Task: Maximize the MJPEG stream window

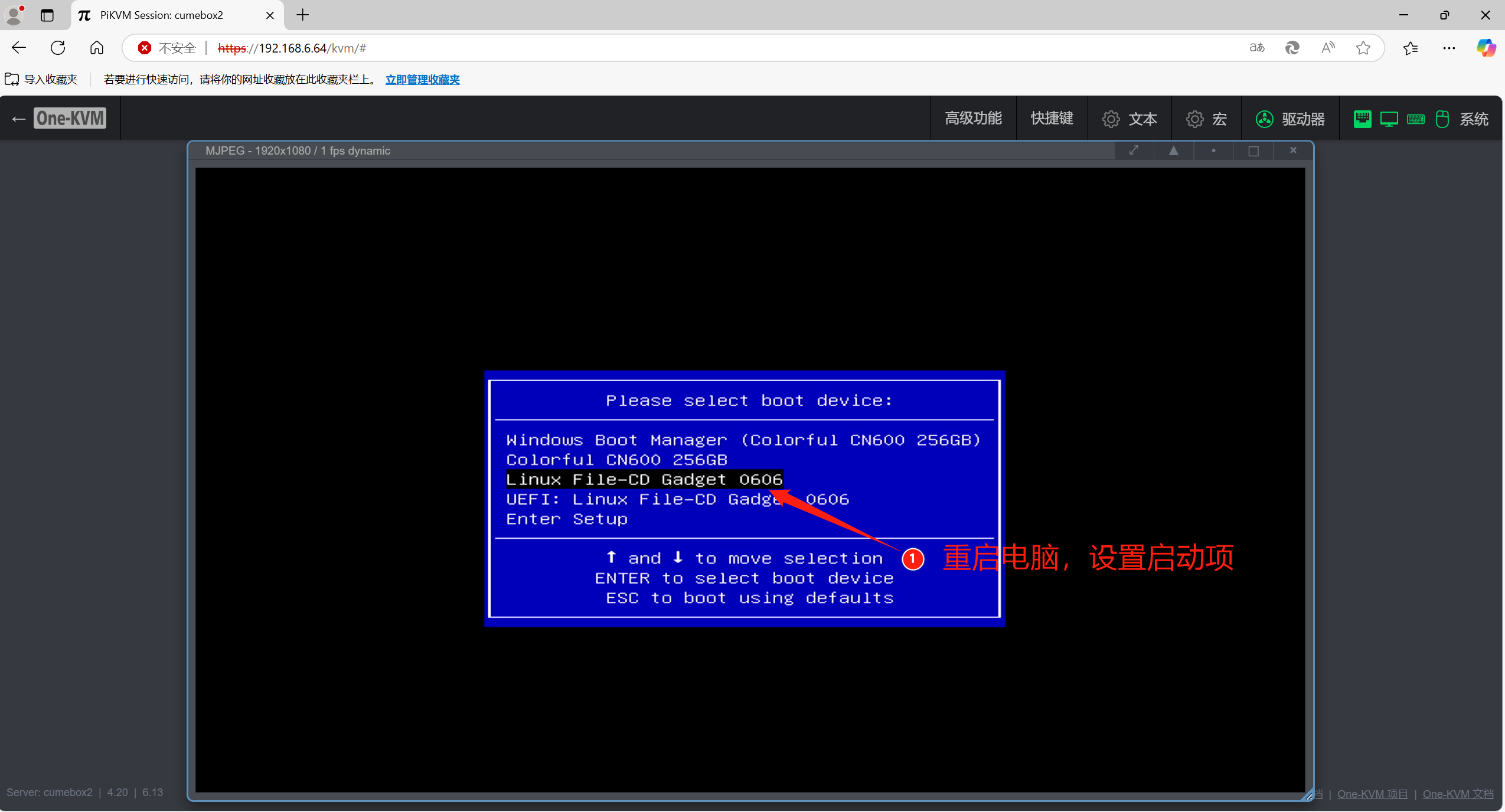Action: [x=1253, y=150]
